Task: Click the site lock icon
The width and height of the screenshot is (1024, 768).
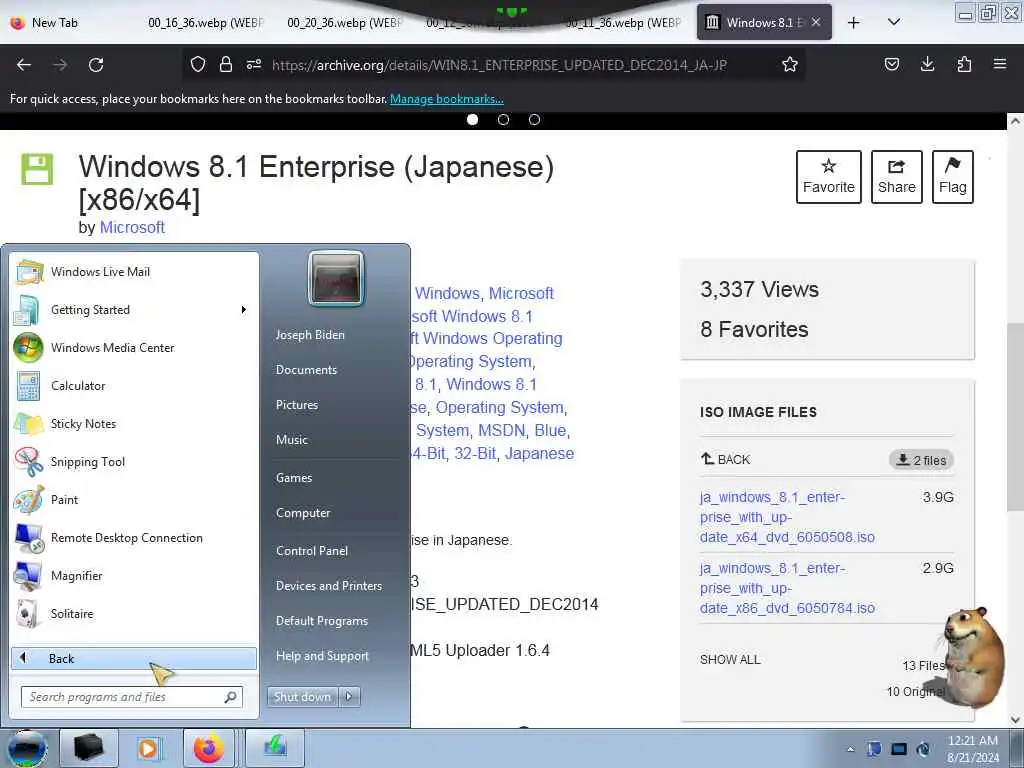Action: click(226, 64)
